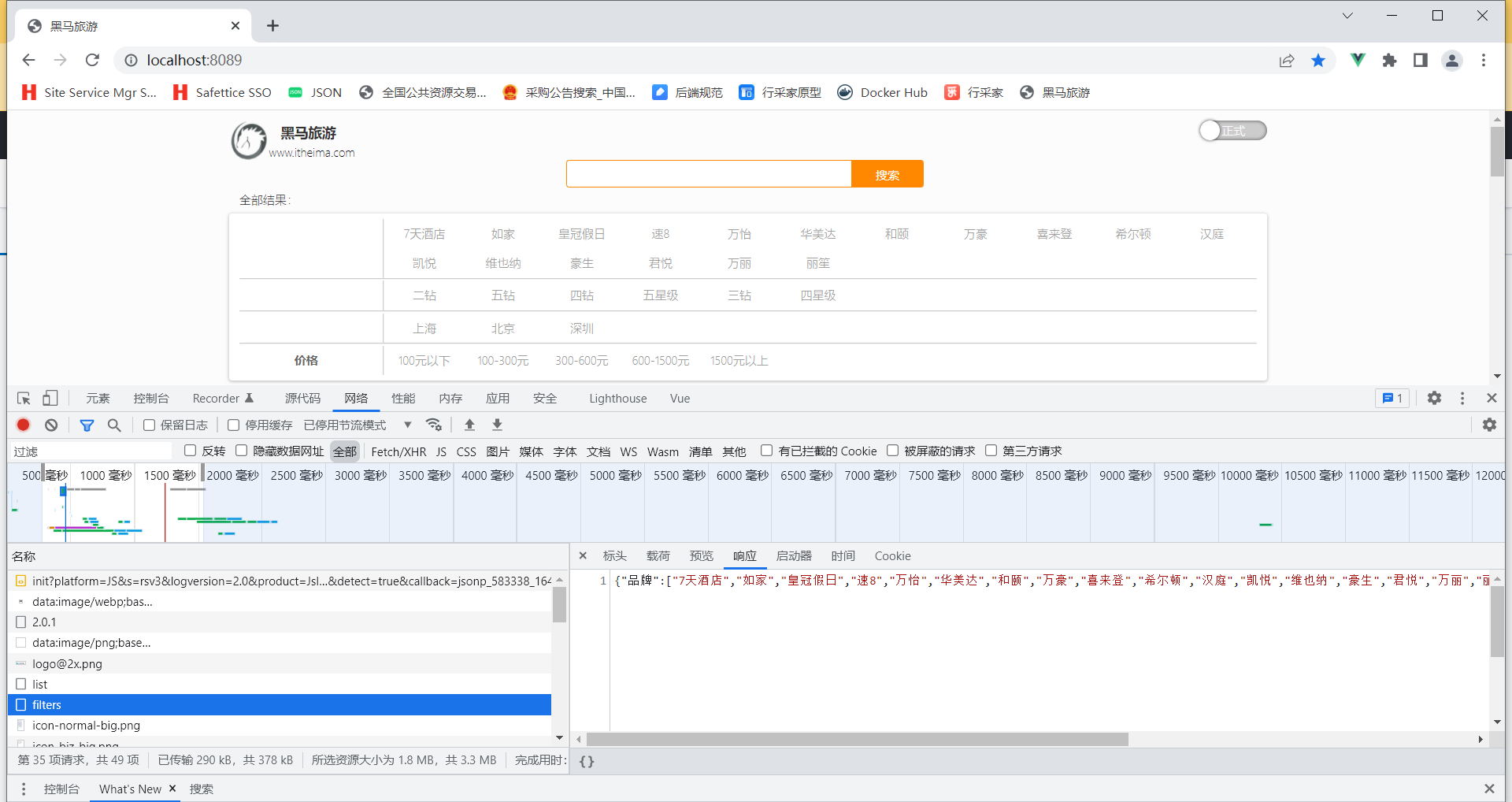The image size is (1512, 802).
Task: Choose the 北京 city filter
Action: click(503, 329)
